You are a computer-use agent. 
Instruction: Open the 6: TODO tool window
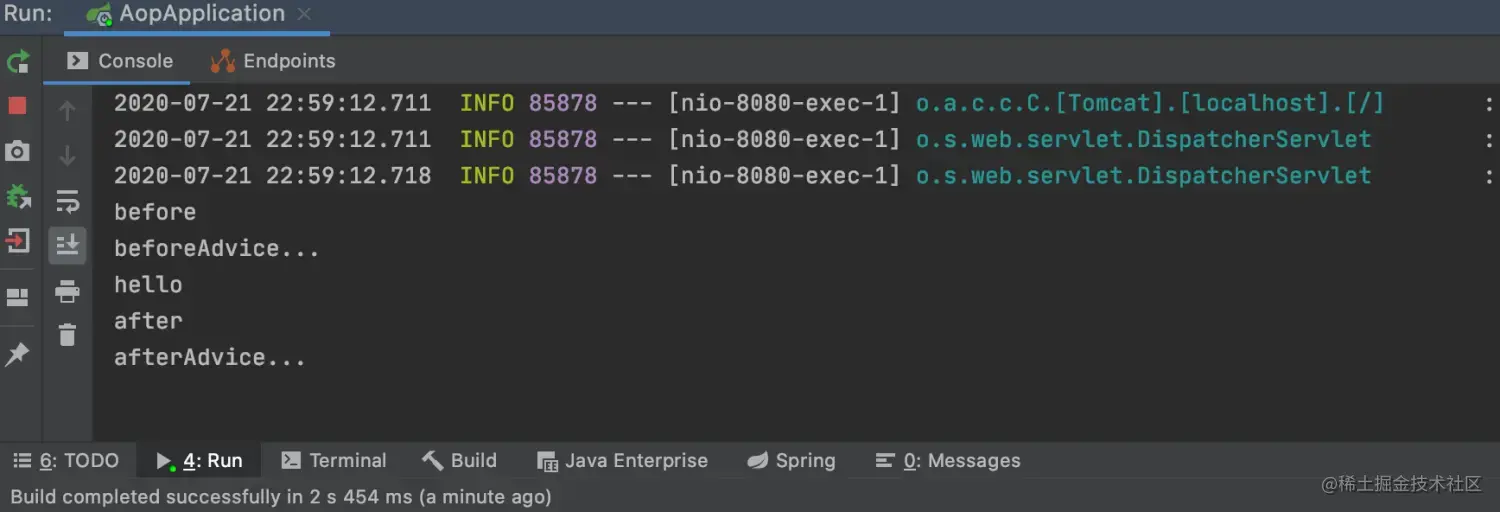[66, 461]
